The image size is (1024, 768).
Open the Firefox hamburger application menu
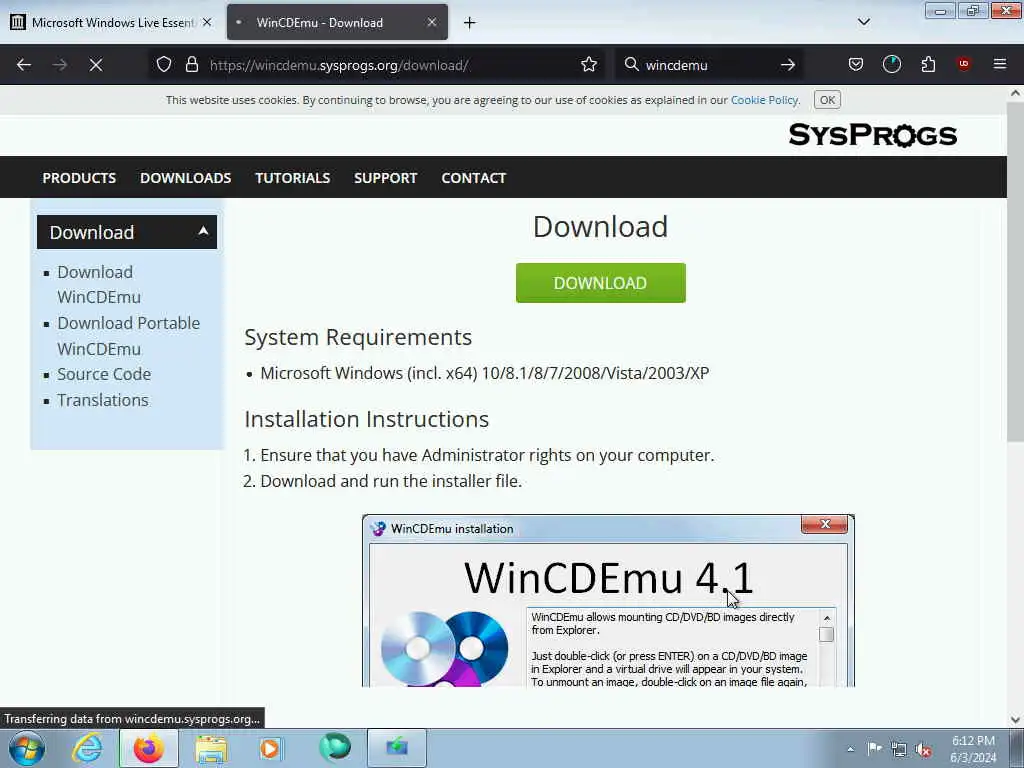tap(1000, 64)
